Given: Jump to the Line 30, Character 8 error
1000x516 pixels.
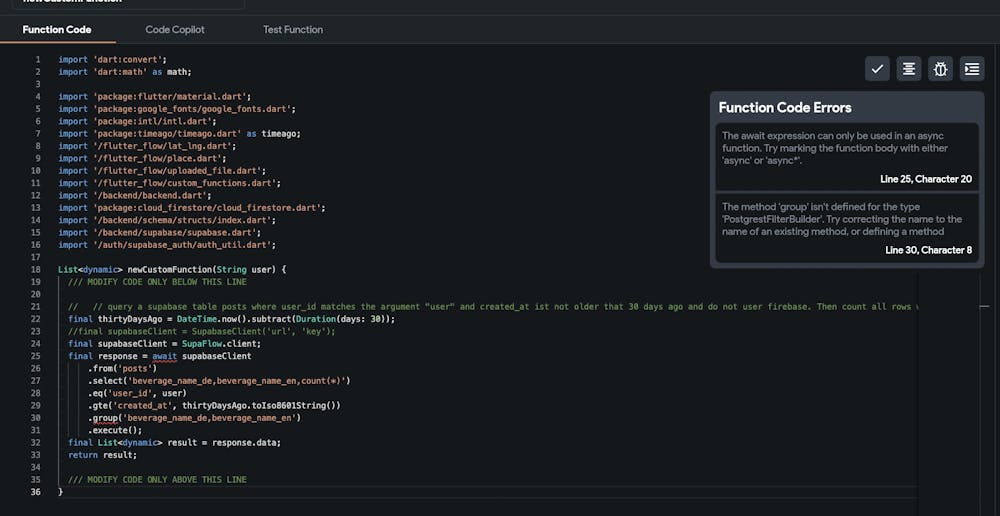Looking at the screenshot, I should 928,250.
